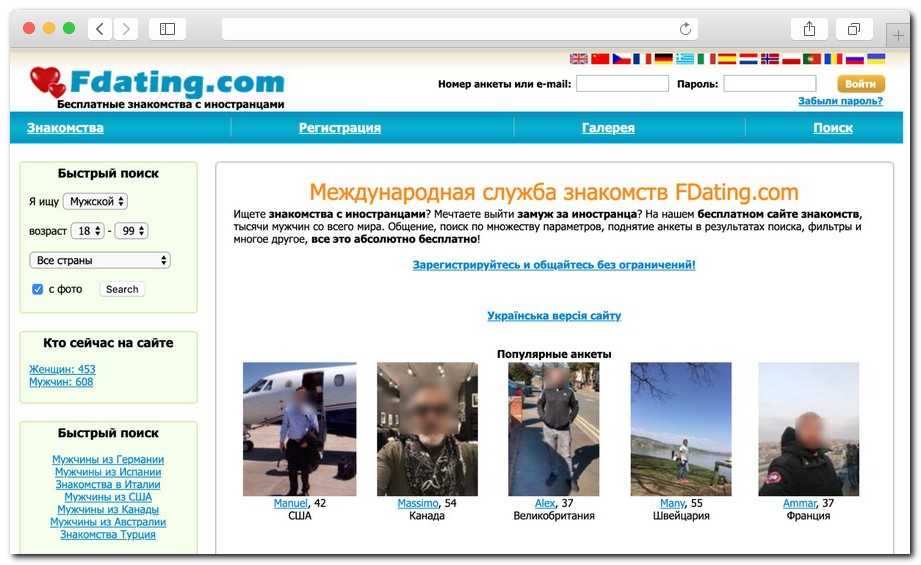This screenshot has width=921, height=565.
Task: Choose the Czech flag language
Action: click(621, 59)
